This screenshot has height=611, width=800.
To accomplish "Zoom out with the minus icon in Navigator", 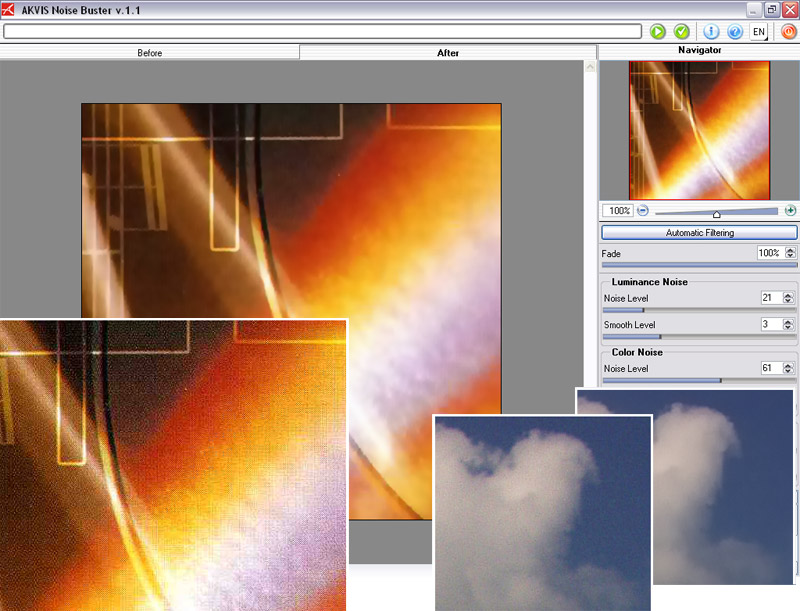I will (x=643, y=210).
